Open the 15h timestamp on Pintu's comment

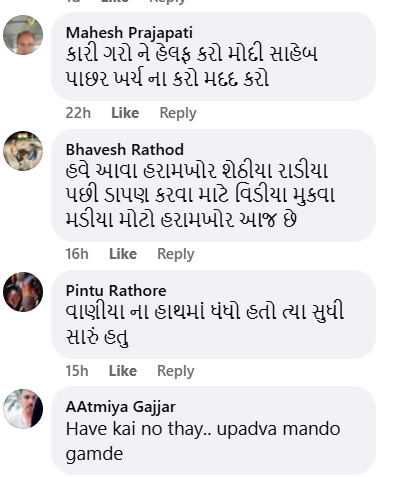(77, 371)
